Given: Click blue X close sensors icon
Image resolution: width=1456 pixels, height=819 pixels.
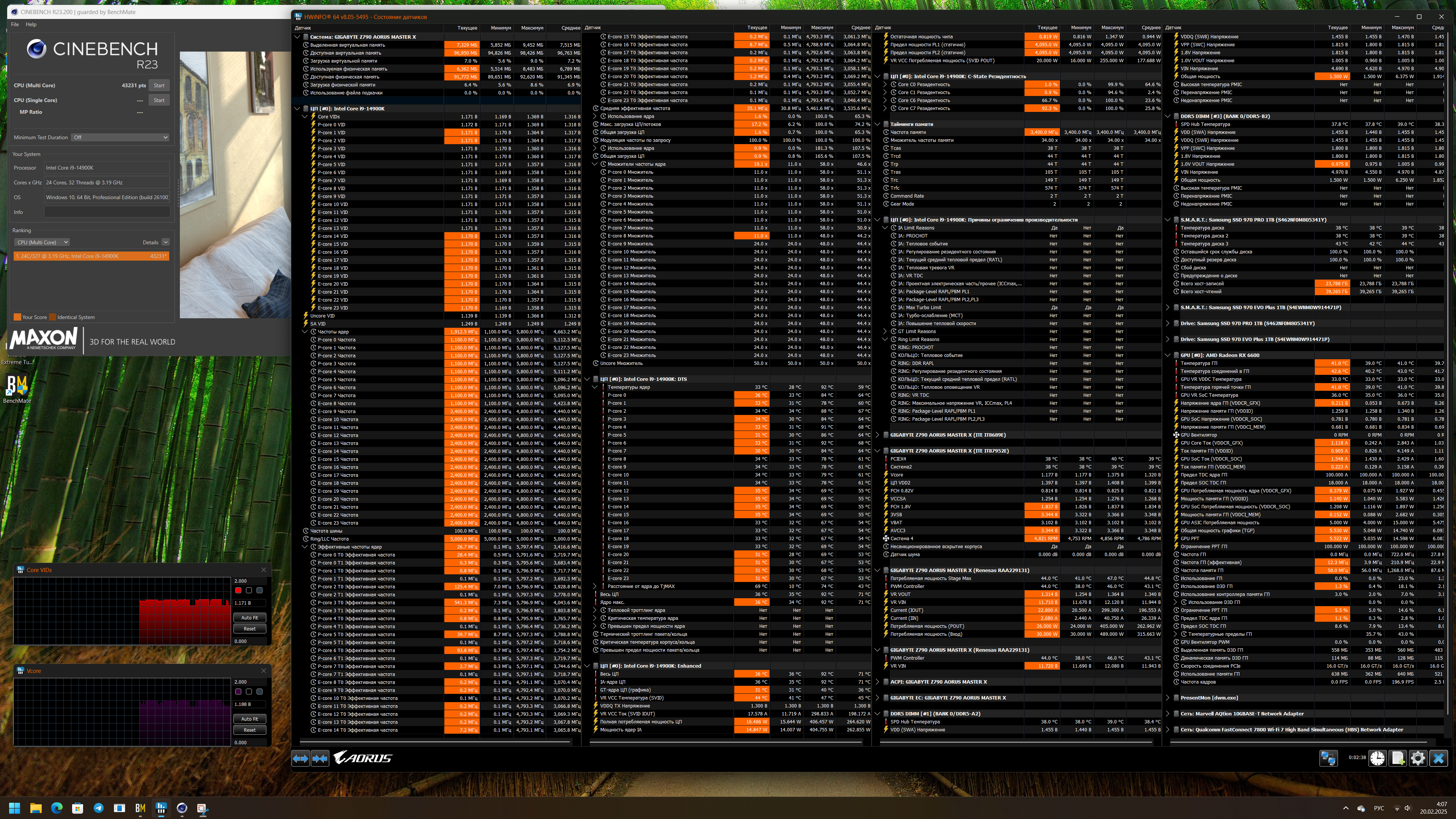Looking at the screenshot, I should click(x=1439, y=758).
